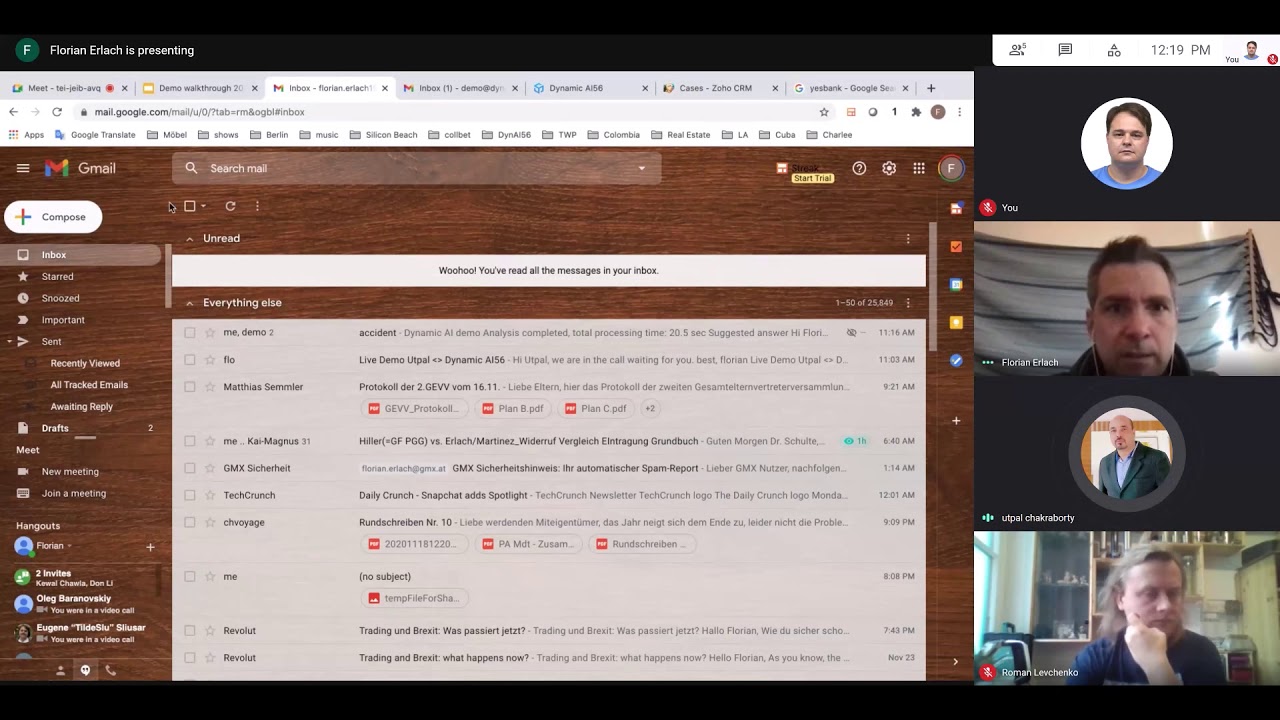1280x720 pixels.
Task: Open the Google apps grid
Action: tap(919, 168)
